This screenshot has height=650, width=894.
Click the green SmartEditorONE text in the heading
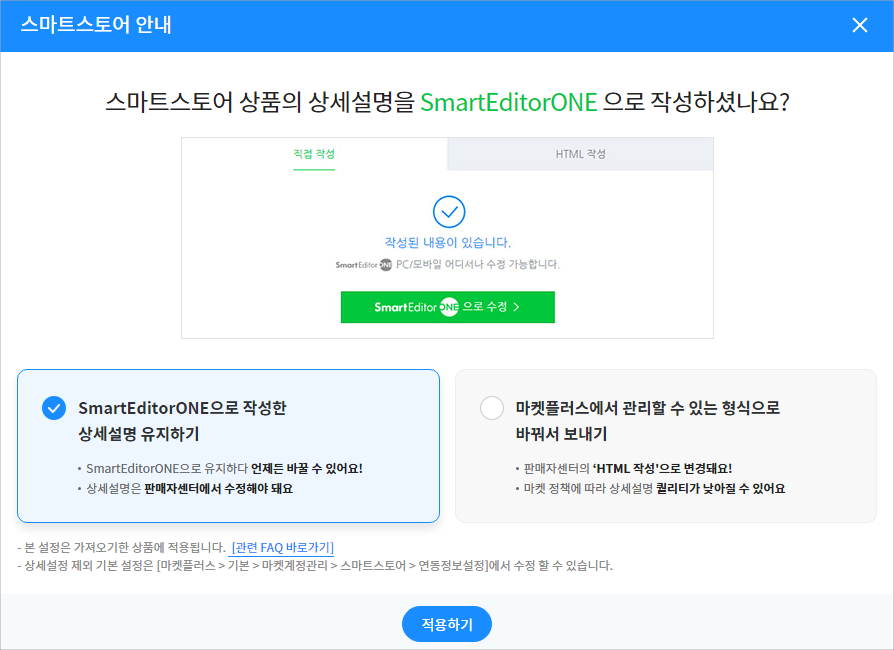pyautogui.click(x=509, y=103)
